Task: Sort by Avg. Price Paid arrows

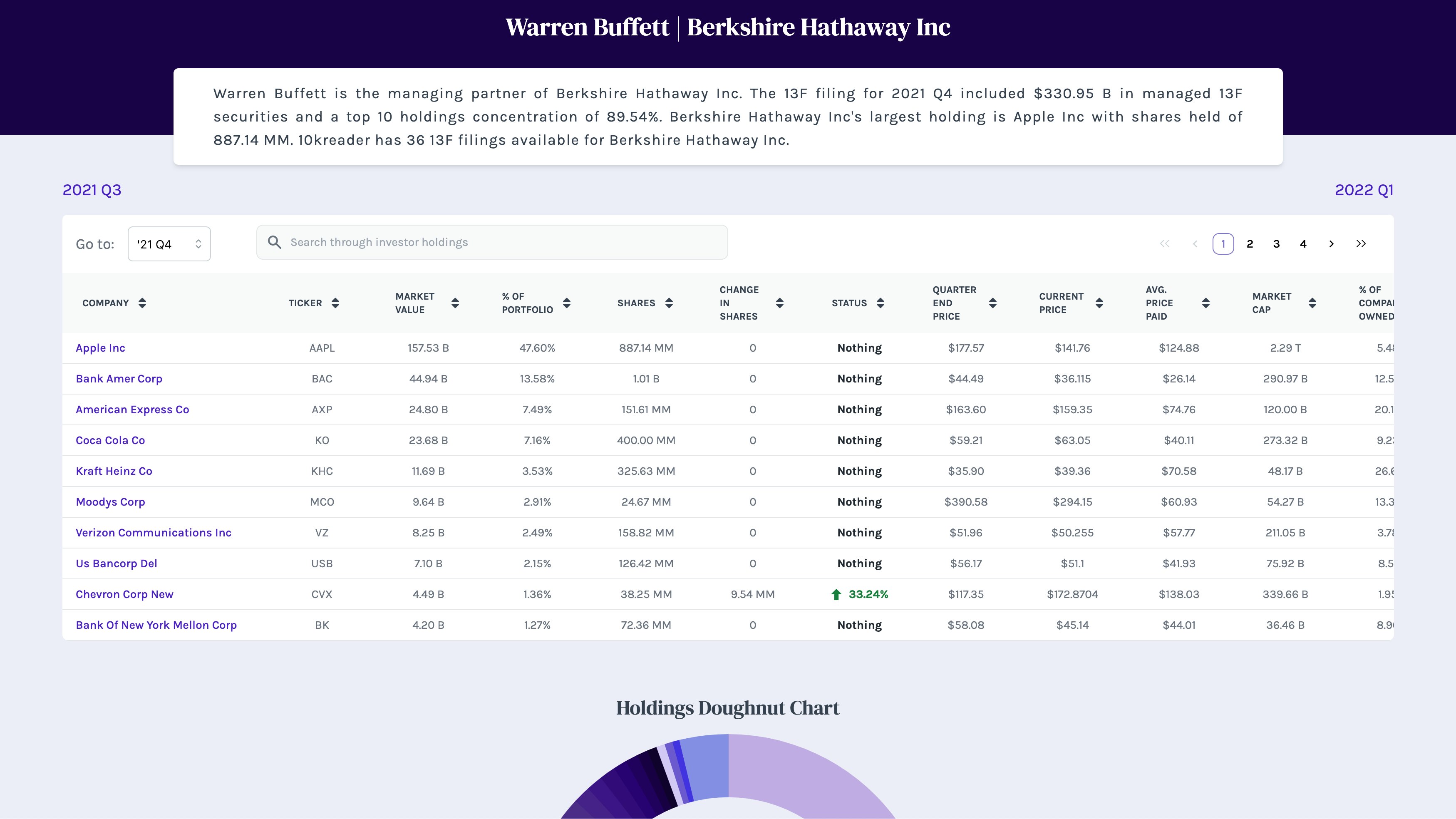Action: tap(1205, 303)
